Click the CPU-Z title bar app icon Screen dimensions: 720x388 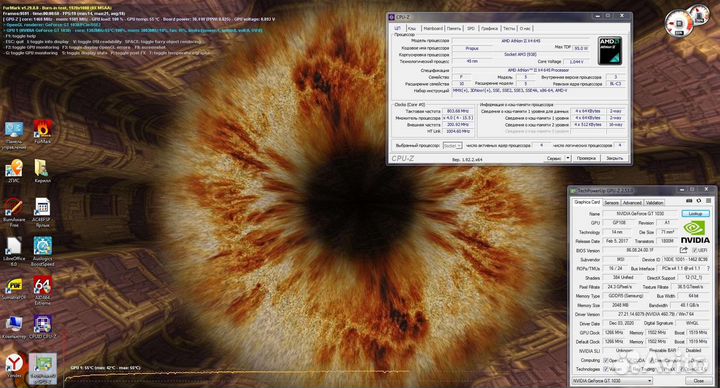[392, 17]
